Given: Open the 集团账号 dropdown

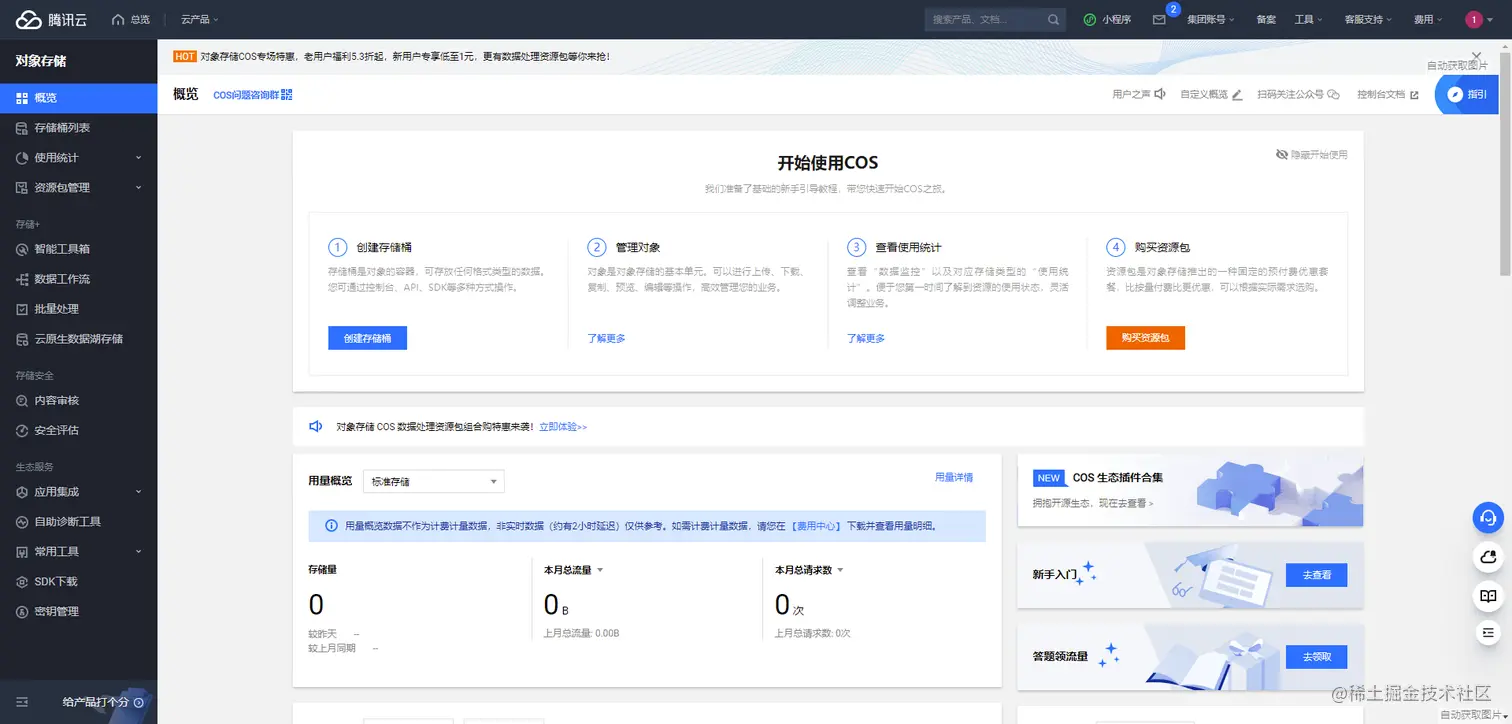Looking at the screenshot, I should point(1210,19).
